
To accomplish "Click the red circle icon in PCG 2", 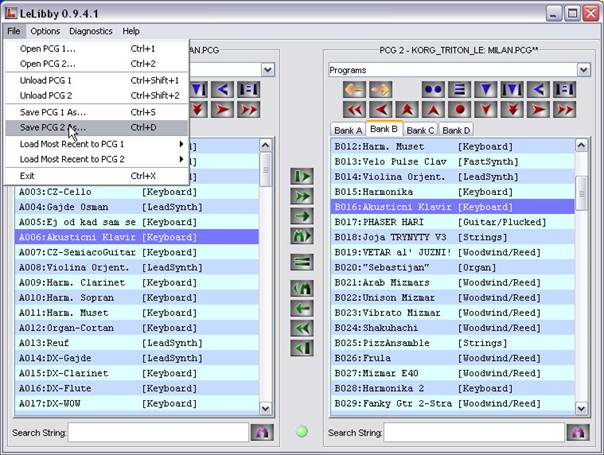I will pos(459,109).
